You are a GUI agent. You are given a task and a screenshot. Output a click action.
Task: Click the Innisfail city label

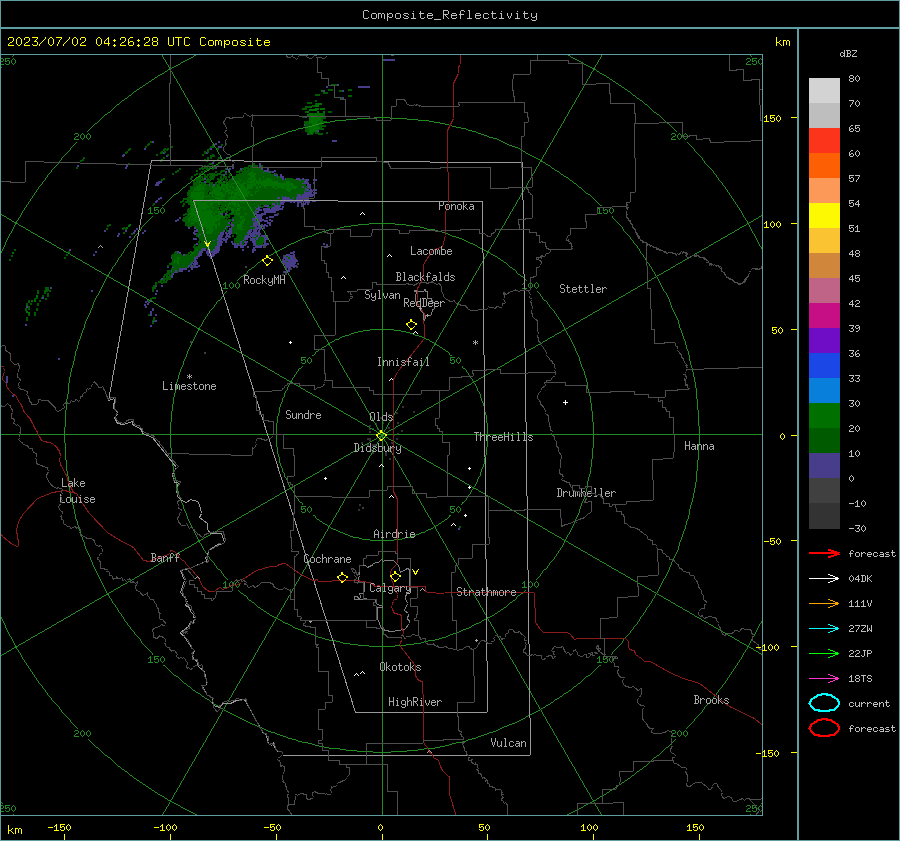click(403, 362)
